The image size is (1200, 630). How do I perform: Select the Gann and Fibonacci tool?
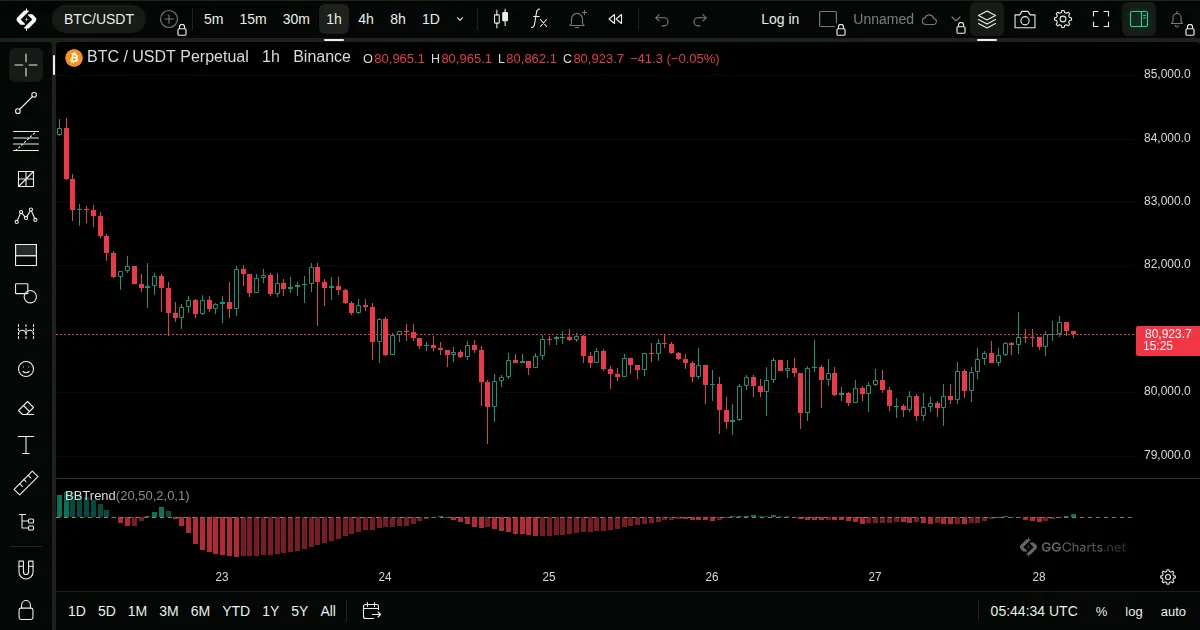coord(26,179)
